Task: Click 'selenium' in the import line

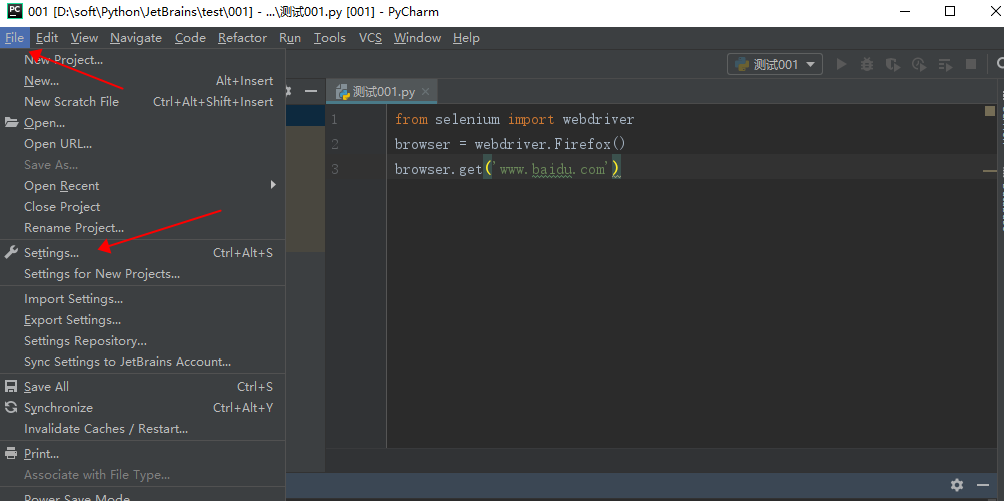Action: [x=467, y=119]
